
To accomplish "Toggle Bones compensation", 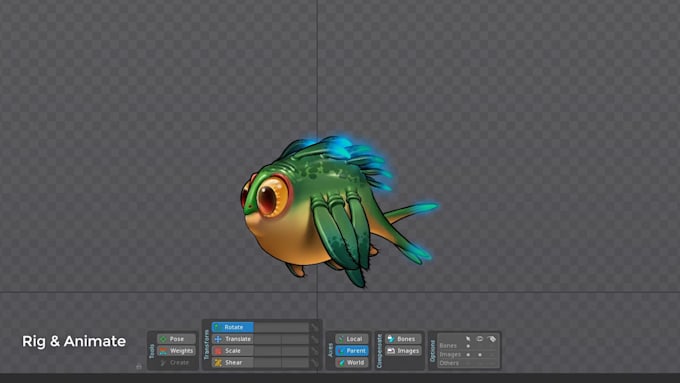I will pos(403,339).
